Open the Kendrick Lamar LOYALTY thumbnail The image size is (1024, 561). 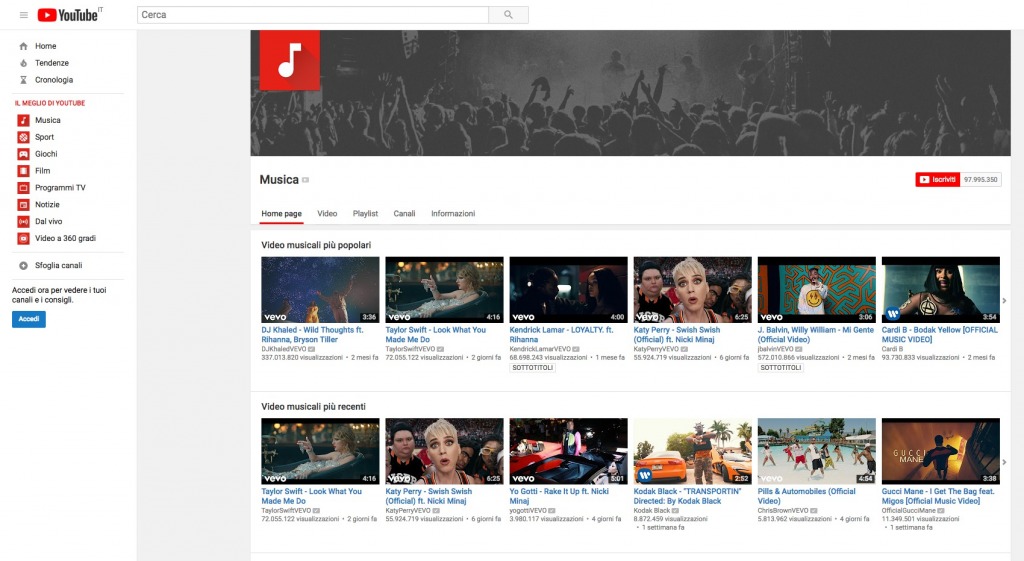click(568, 290)
